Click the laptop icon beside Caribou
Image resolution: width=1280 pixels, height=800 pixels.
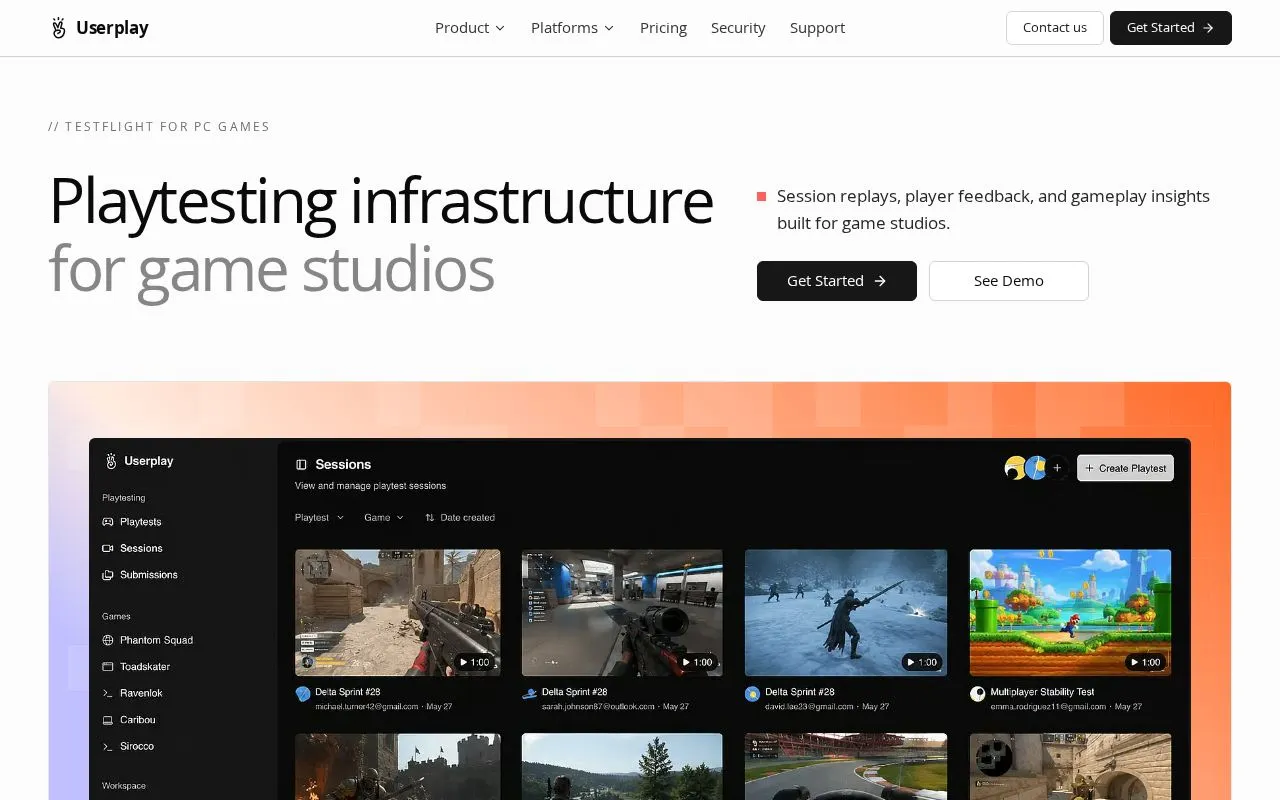(x=108, y=720)
